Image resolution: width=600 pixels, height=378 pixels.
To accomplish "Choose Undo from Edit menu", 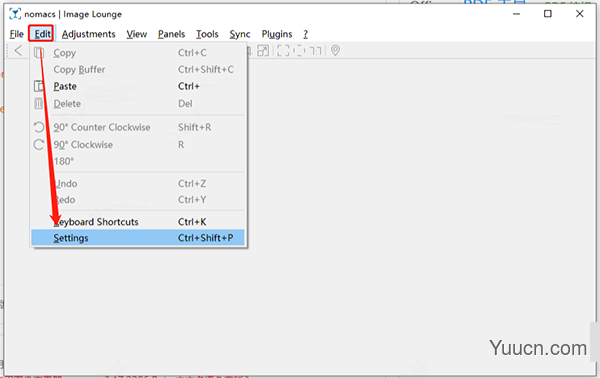I will pos(138,184).
